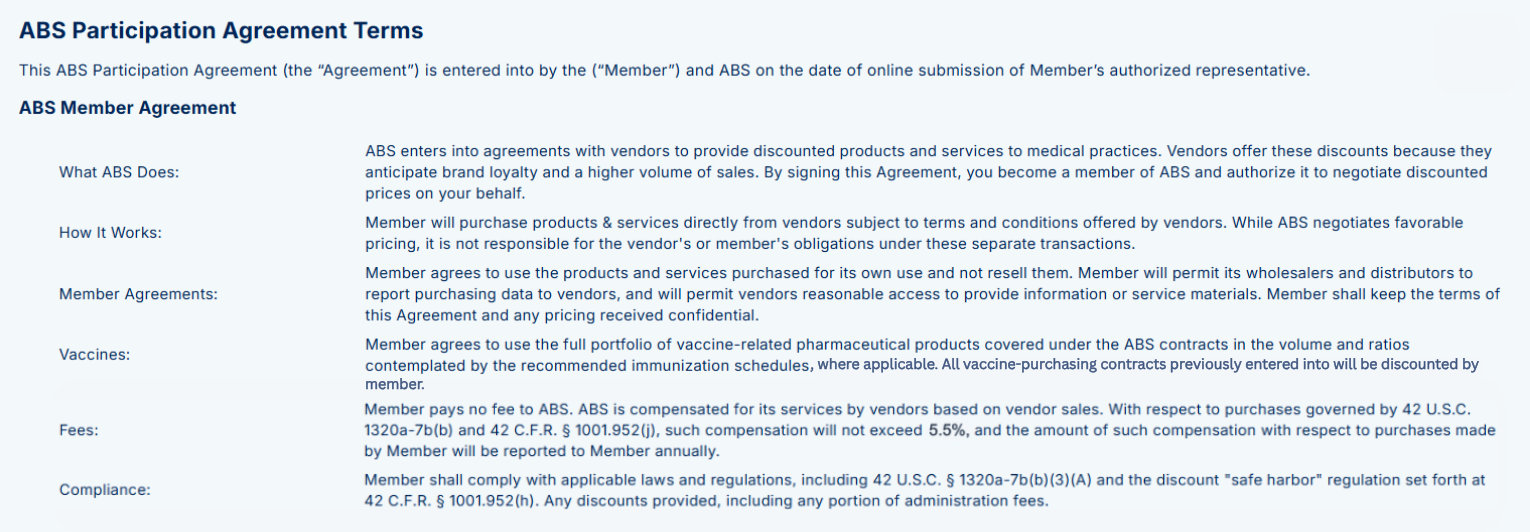Screen dimensions: 1530x532
Task: Click the "Vaccines:" row label
Action: click(95, 354)
